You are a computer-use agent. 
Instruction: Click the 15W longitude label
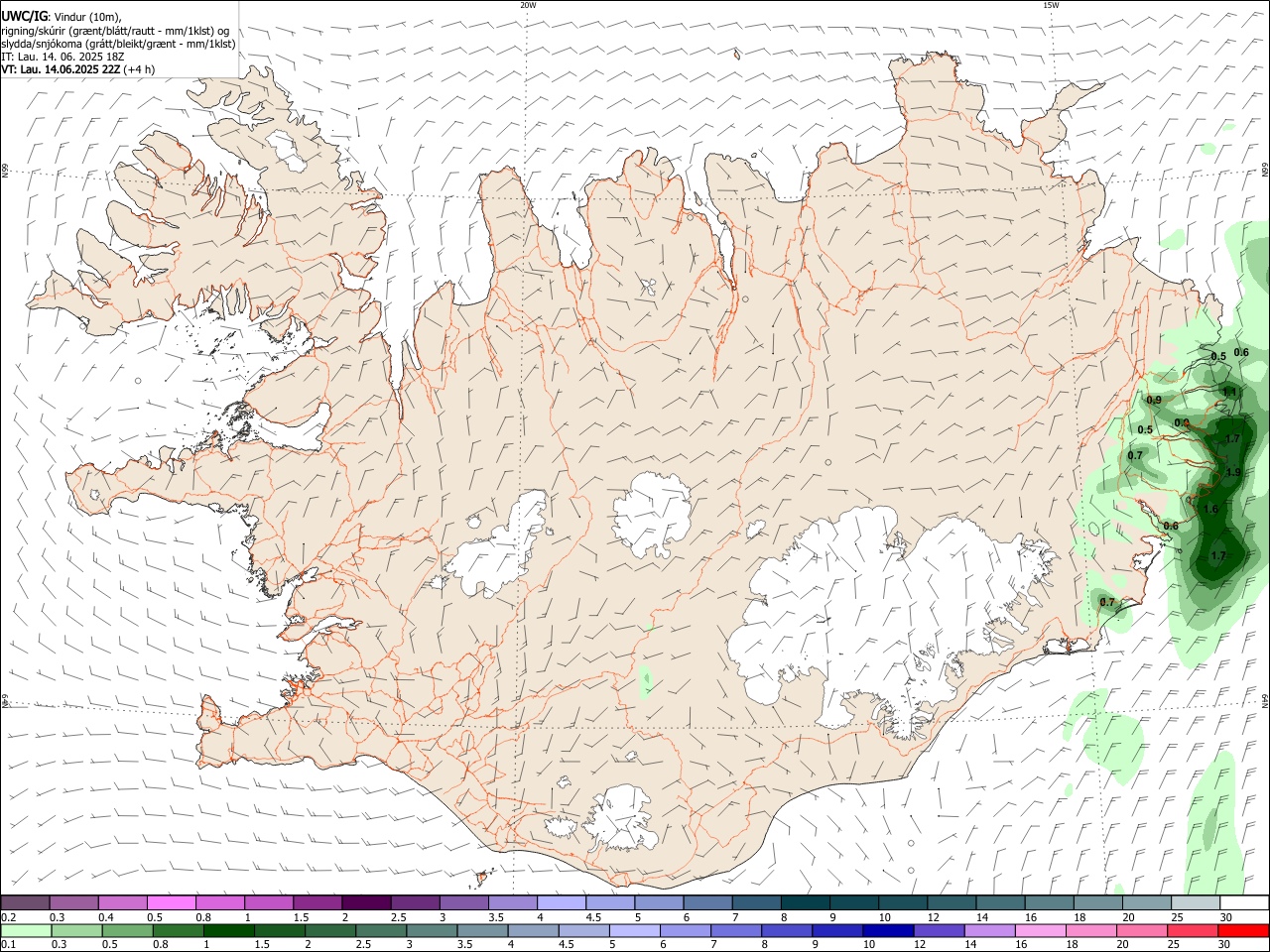click(1051, 5)
